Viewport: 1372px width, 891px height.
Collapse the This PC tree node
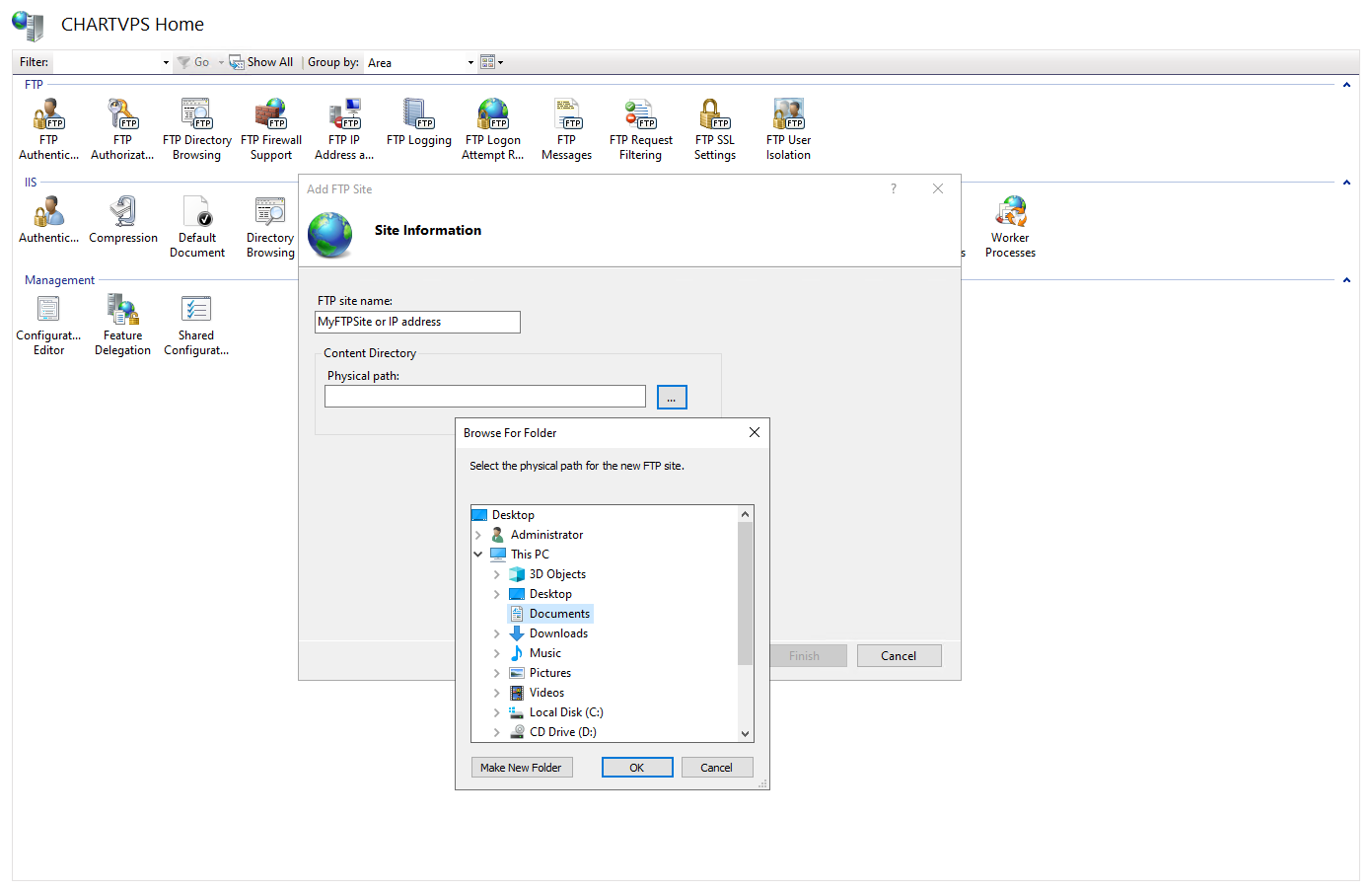pyautogui.click(x=478, y=555)
